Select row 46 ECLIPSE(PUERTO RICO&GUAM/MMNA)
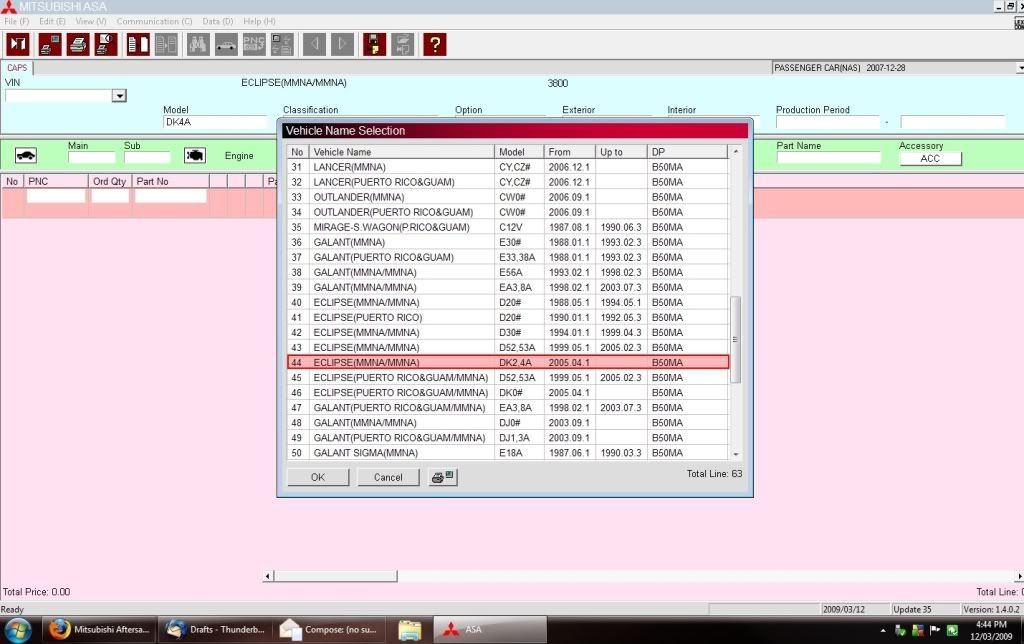 click(508, 393)
